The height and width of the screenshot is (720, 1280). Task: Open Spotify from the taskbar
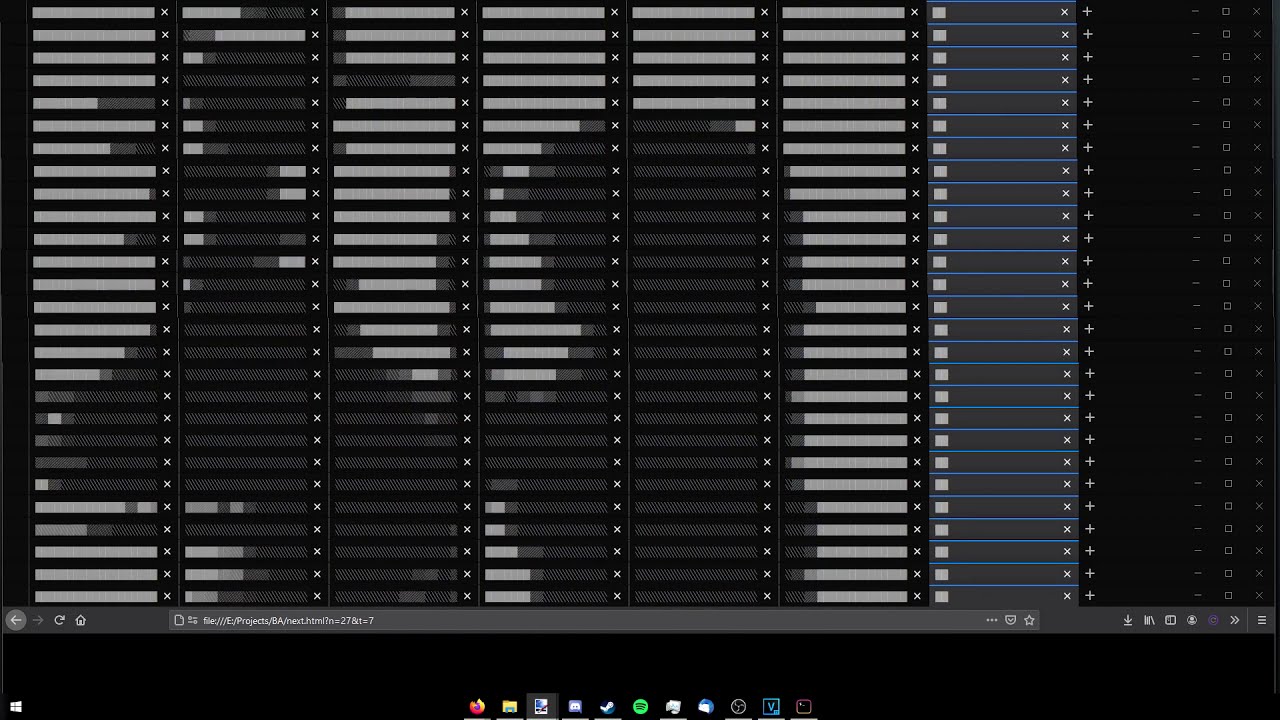[640, 707]
